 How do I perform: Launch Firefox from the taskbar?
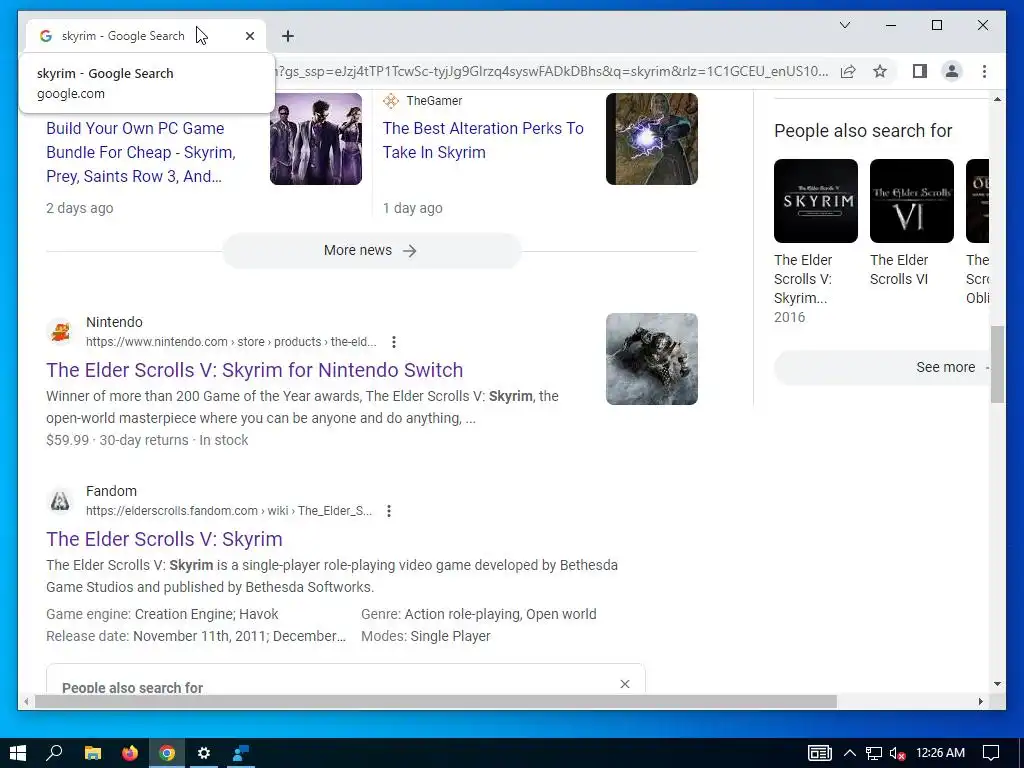coord(130,753)
